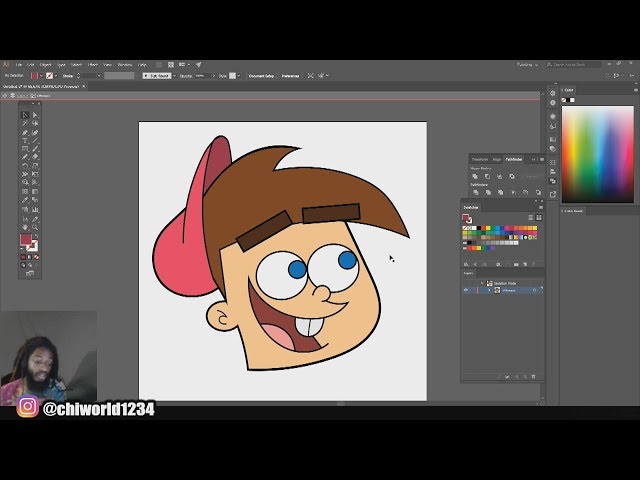Click the opacity value field in control bar
Viewport: 640px width, 480px height.
pyautogui.click(x=202, y=76)
